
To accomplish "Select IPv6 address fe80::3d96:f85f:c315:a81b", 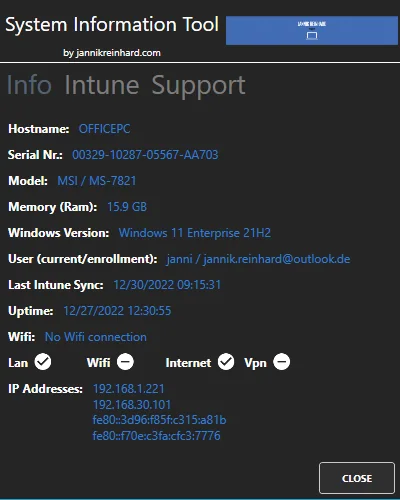I will 160,420.
